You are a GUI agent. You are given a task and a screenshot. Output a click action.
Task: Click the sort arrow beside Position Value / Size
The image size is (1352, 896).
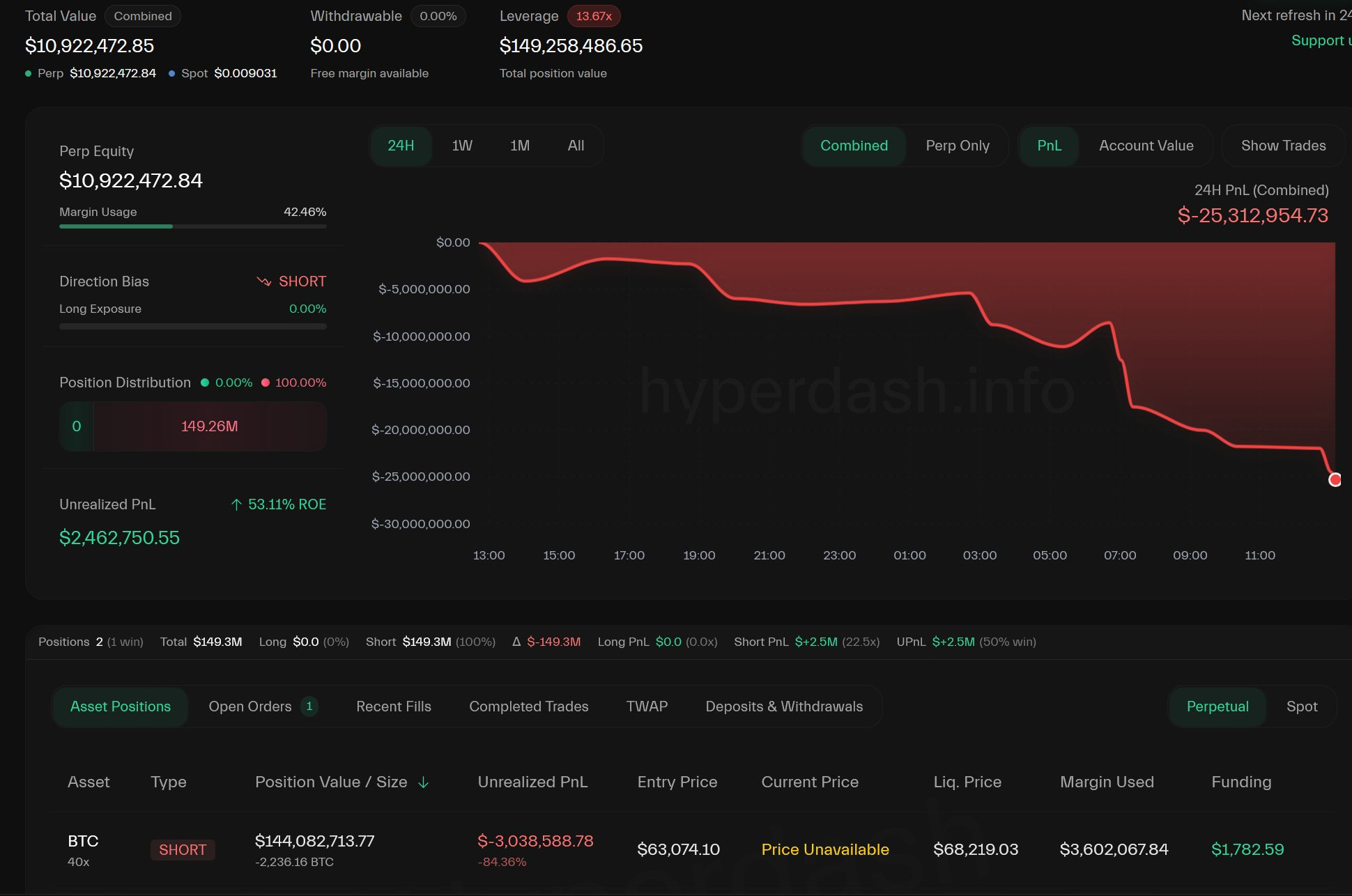423,782
